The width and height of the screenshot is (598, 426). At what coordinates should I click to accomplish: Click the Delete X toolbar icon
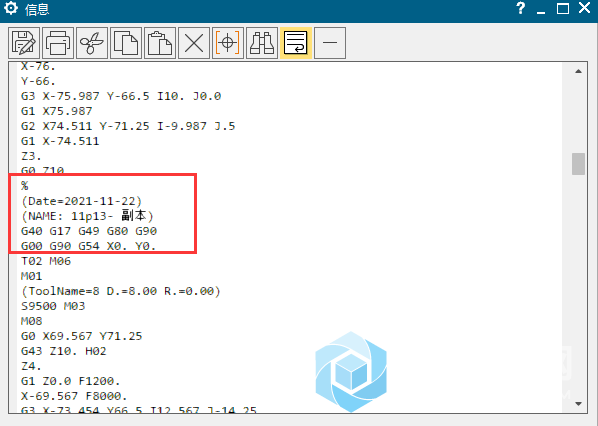pyautogui.click(x=194, y=43)
